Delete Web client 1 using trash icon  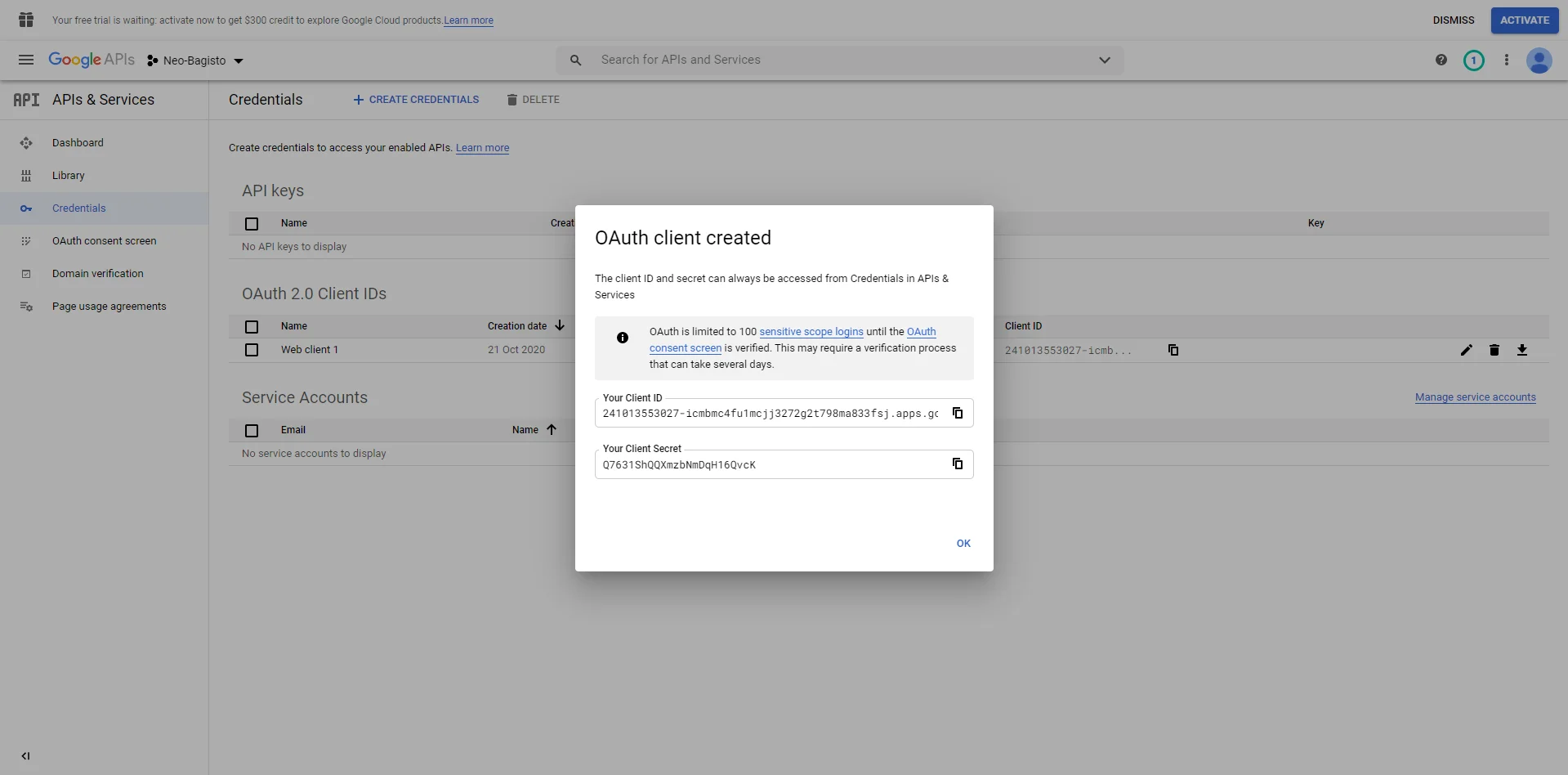(1494, 350)
